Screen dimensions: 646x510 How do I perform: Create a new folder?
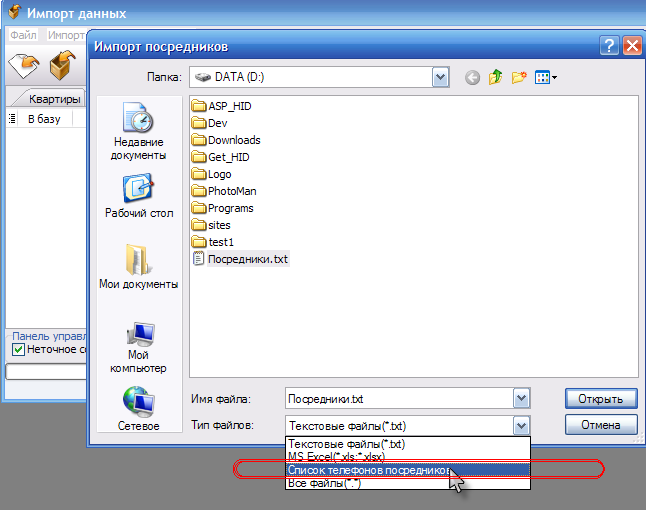pyautogui.click(x=519, y=77)
